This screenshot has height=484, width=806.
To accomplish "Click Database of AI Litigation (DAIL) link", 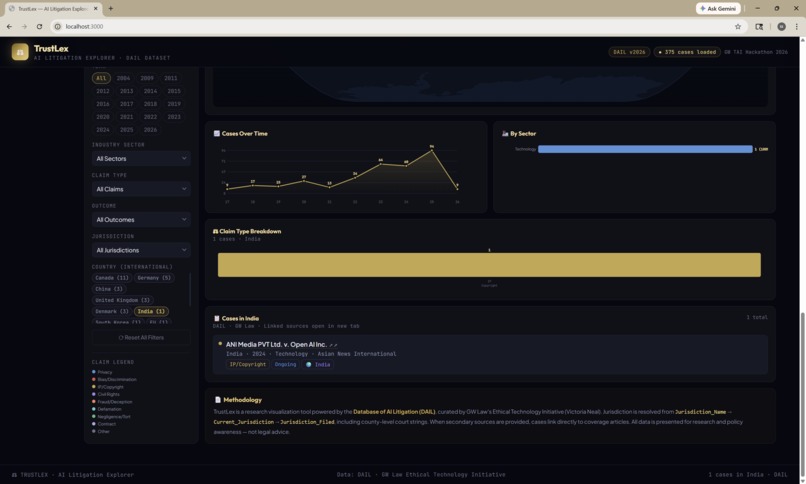I will point(394,412).
